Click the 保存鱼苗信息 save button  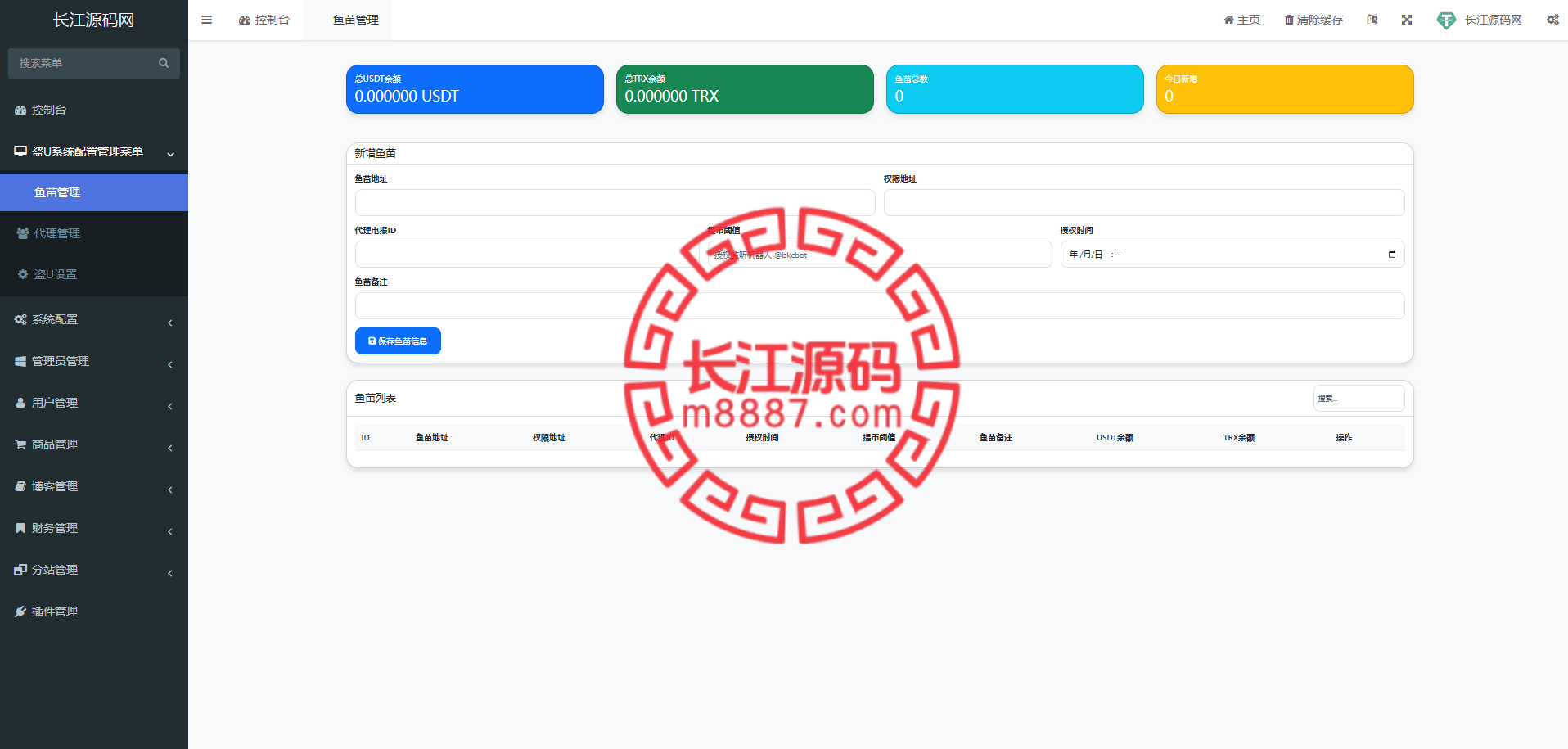click(x=398, y=341)
